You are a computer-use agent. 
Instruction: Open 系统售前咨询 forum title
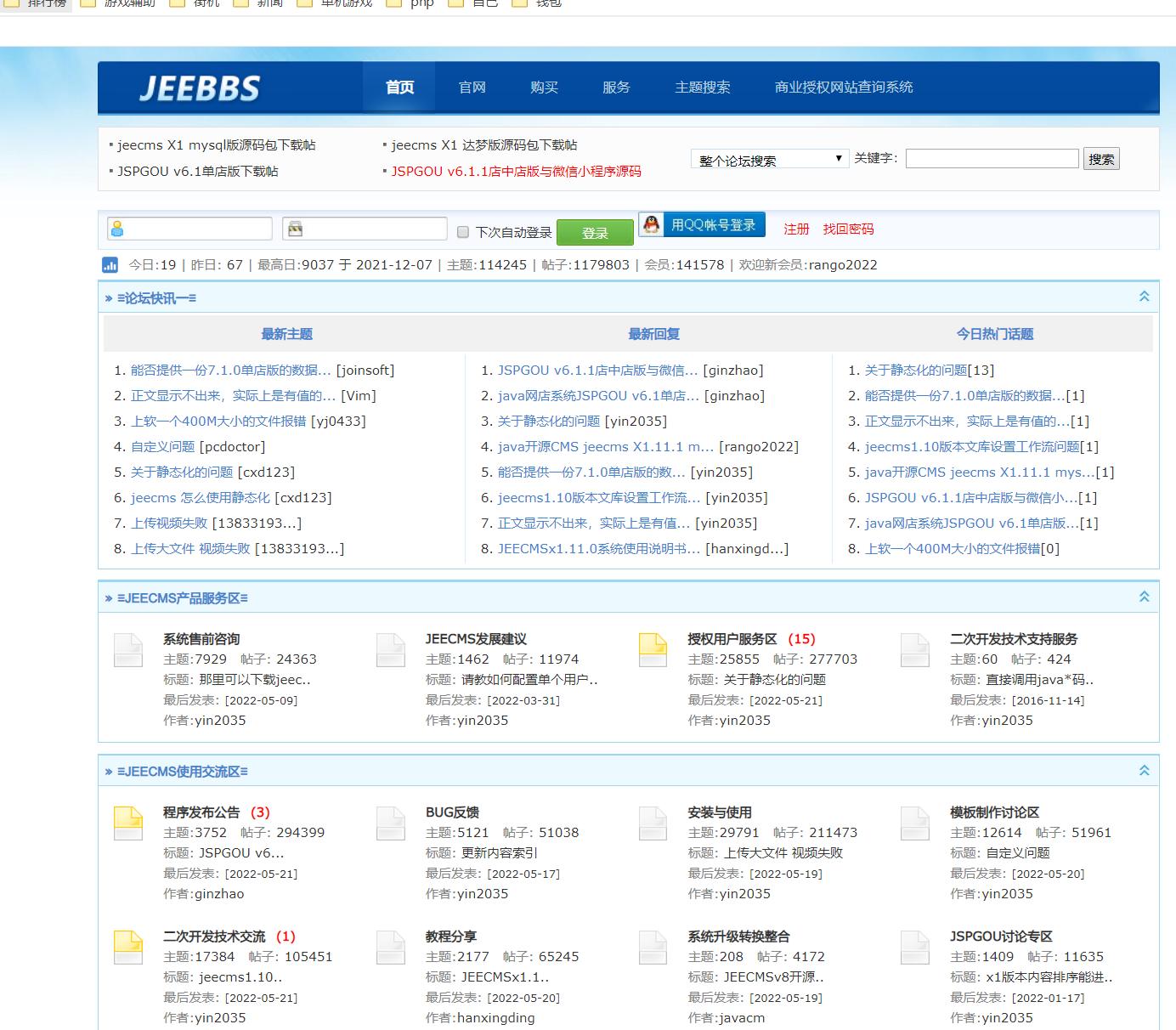(201, 639)
